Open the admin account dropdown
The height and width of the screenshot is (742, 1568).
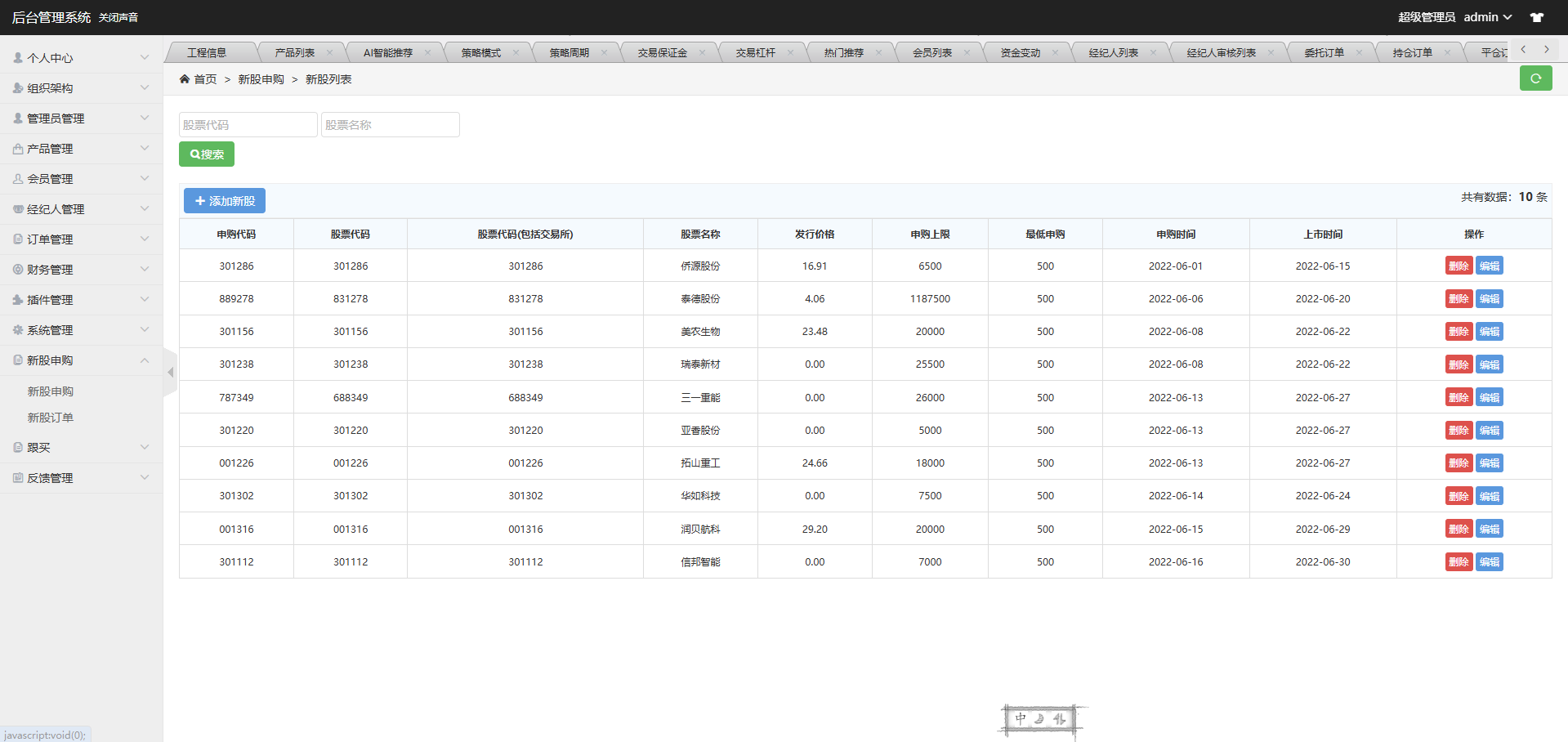(x=1487, y=17)
